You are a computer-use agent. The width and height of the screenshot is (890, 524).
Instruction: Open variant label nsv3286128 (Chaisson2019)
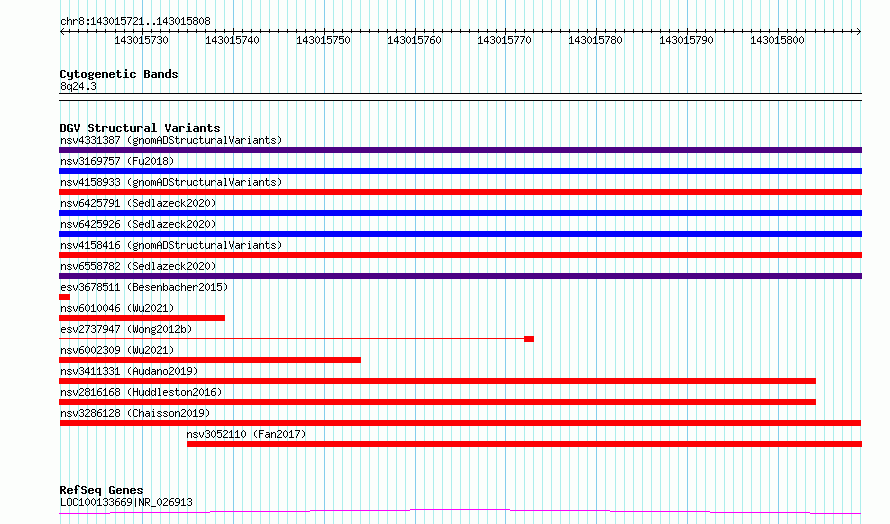point(135,413)
